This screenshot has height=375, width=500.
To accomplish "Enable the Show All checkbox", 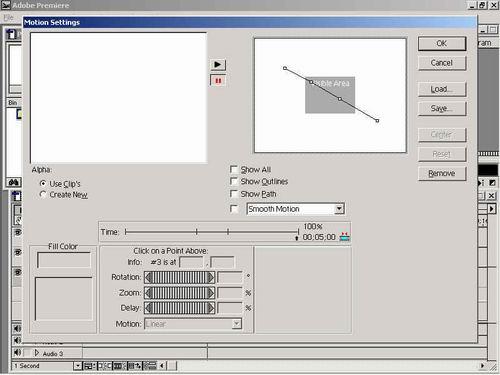I will pos(234,169).
